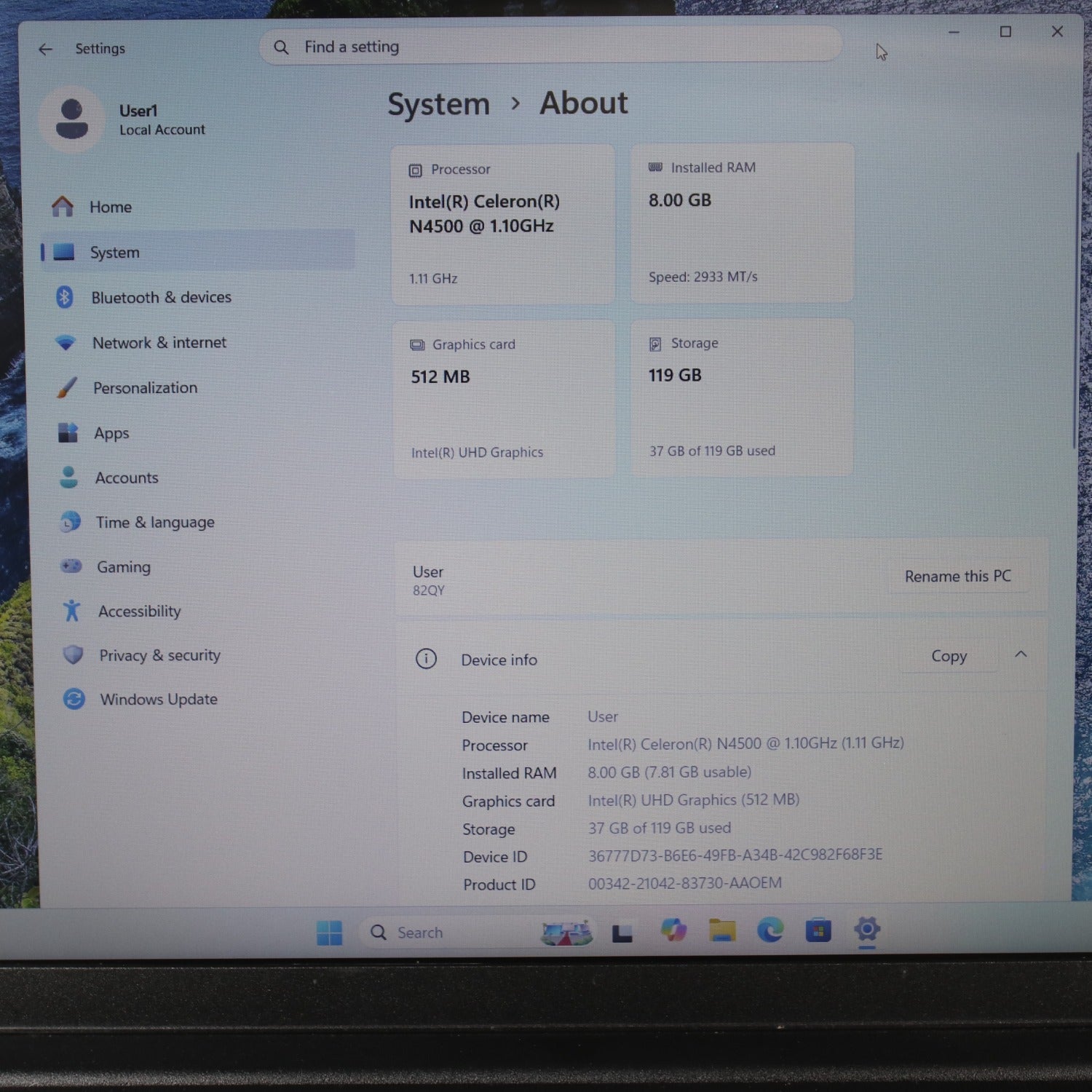Open Task View from taskbar
This screenshot has height=1092, width=1092.
(622, 933)
